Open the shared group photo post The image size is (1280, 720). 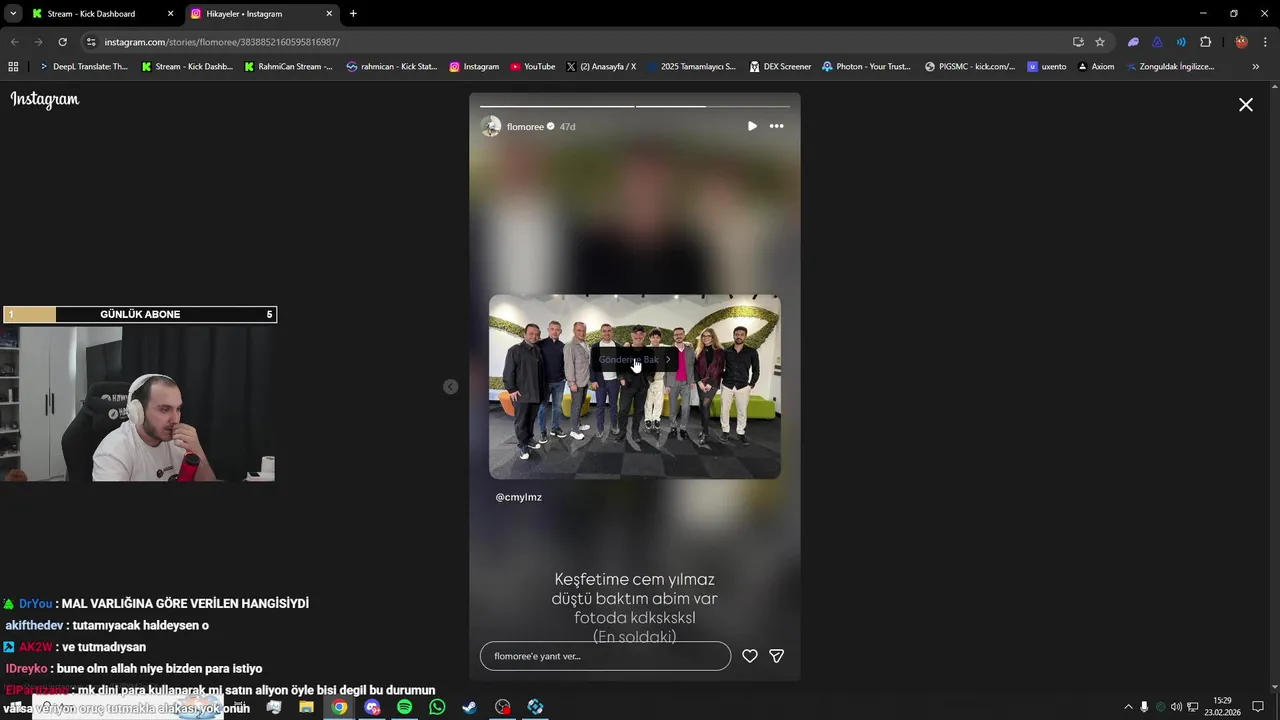coord(635,387)
